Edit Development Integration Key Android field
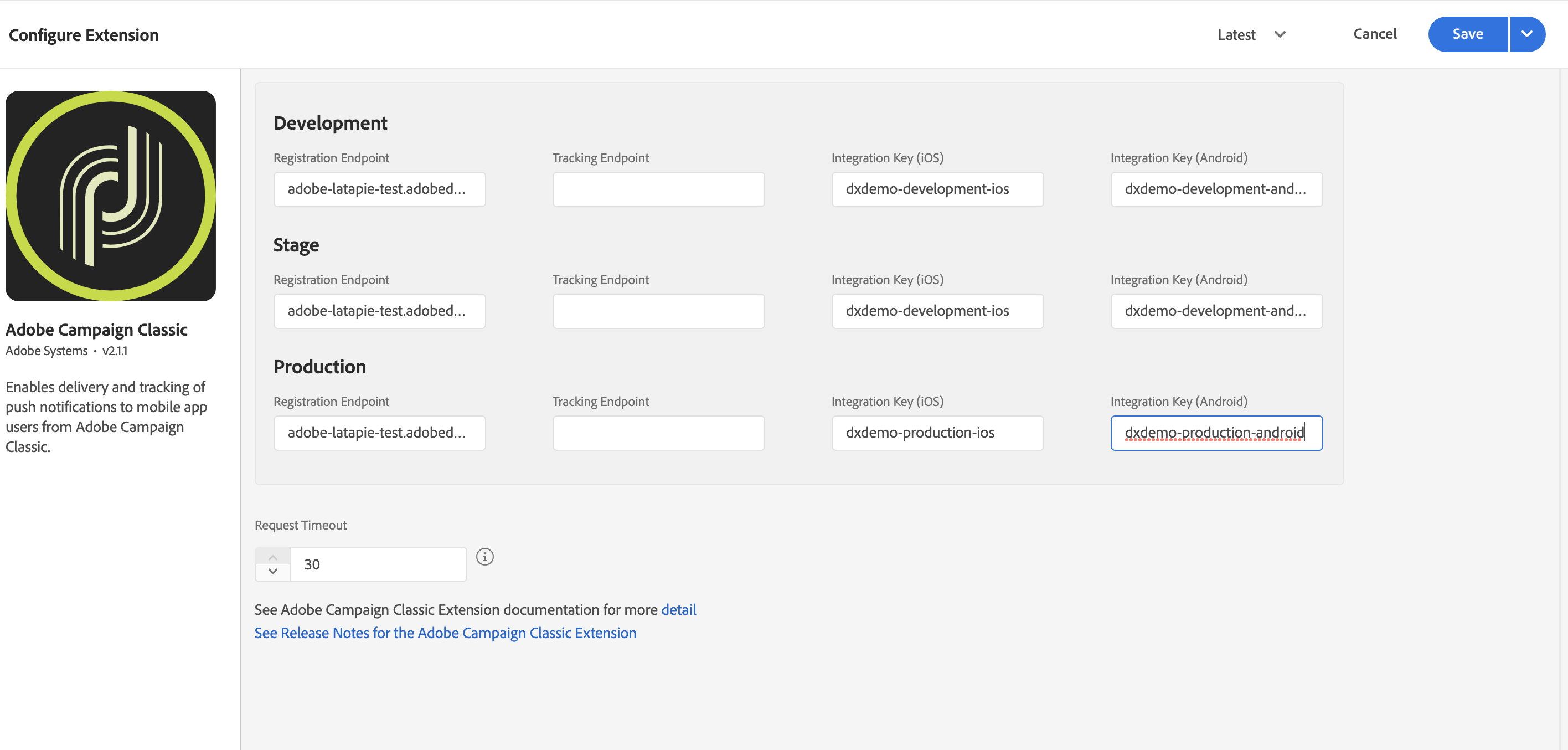1568x750 pixels. (x=1216, y=189)
